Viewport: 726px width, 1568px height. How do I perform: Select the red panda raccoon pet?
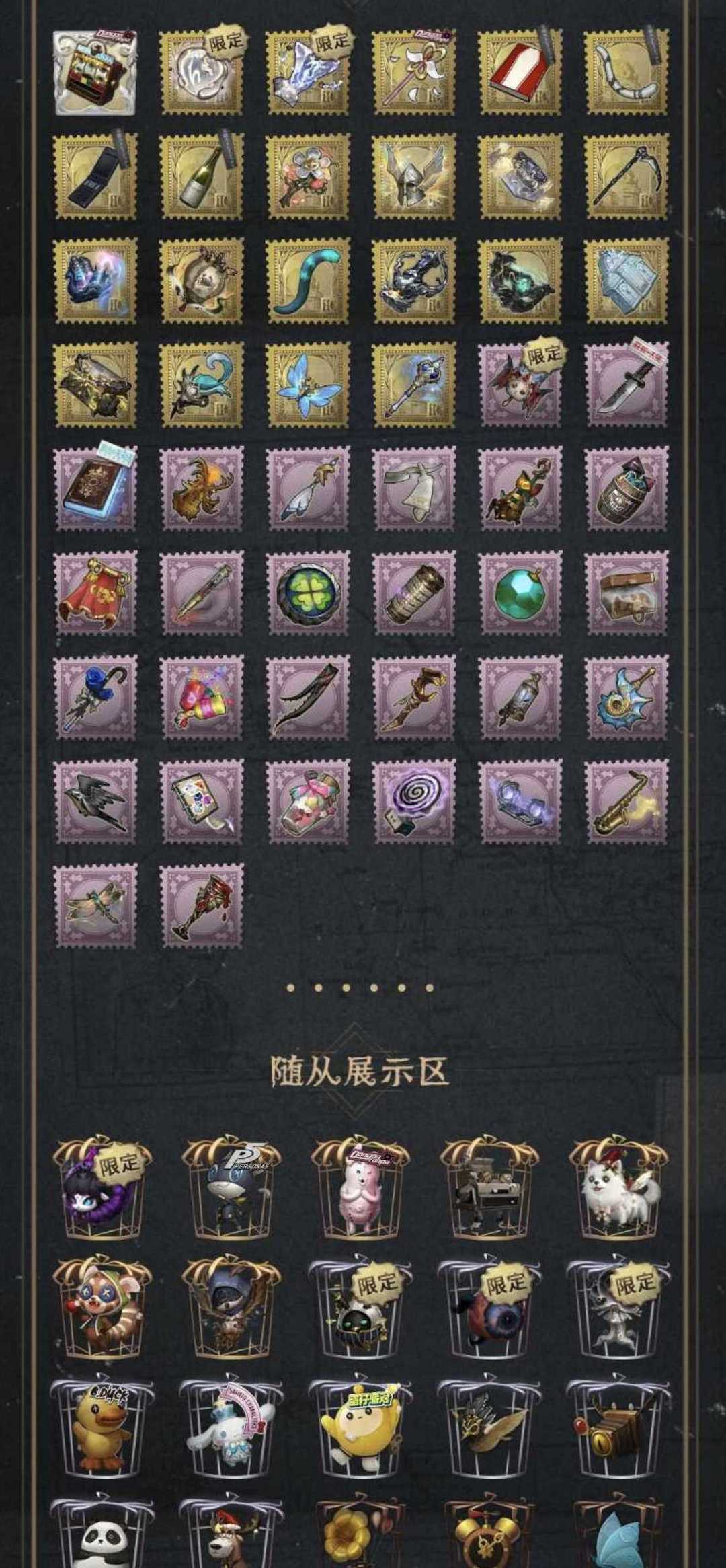click(x=102, y=1310)
